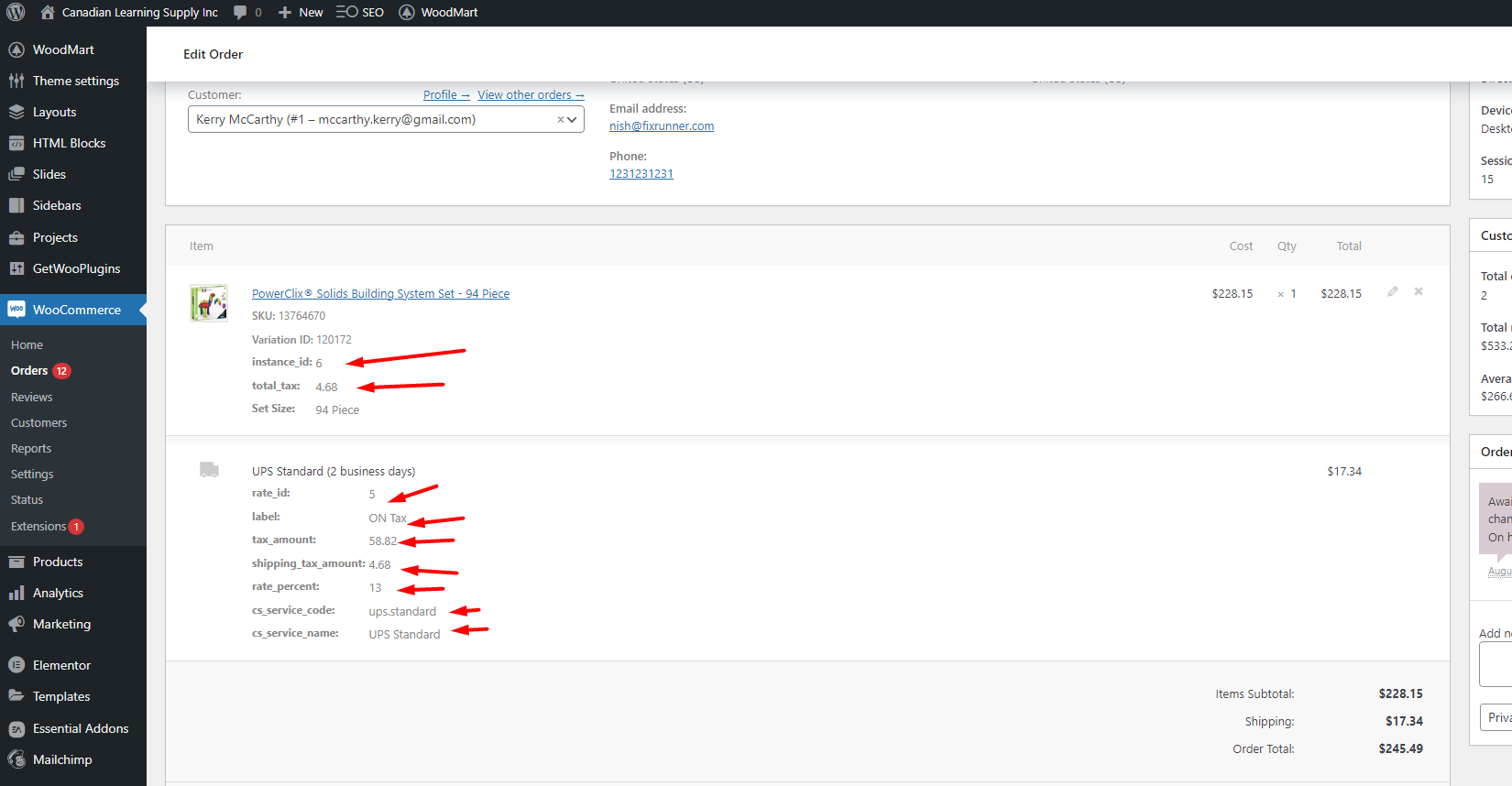
Task: Click the Variation ID: 120172 text
Action: (x=301, y=340)
